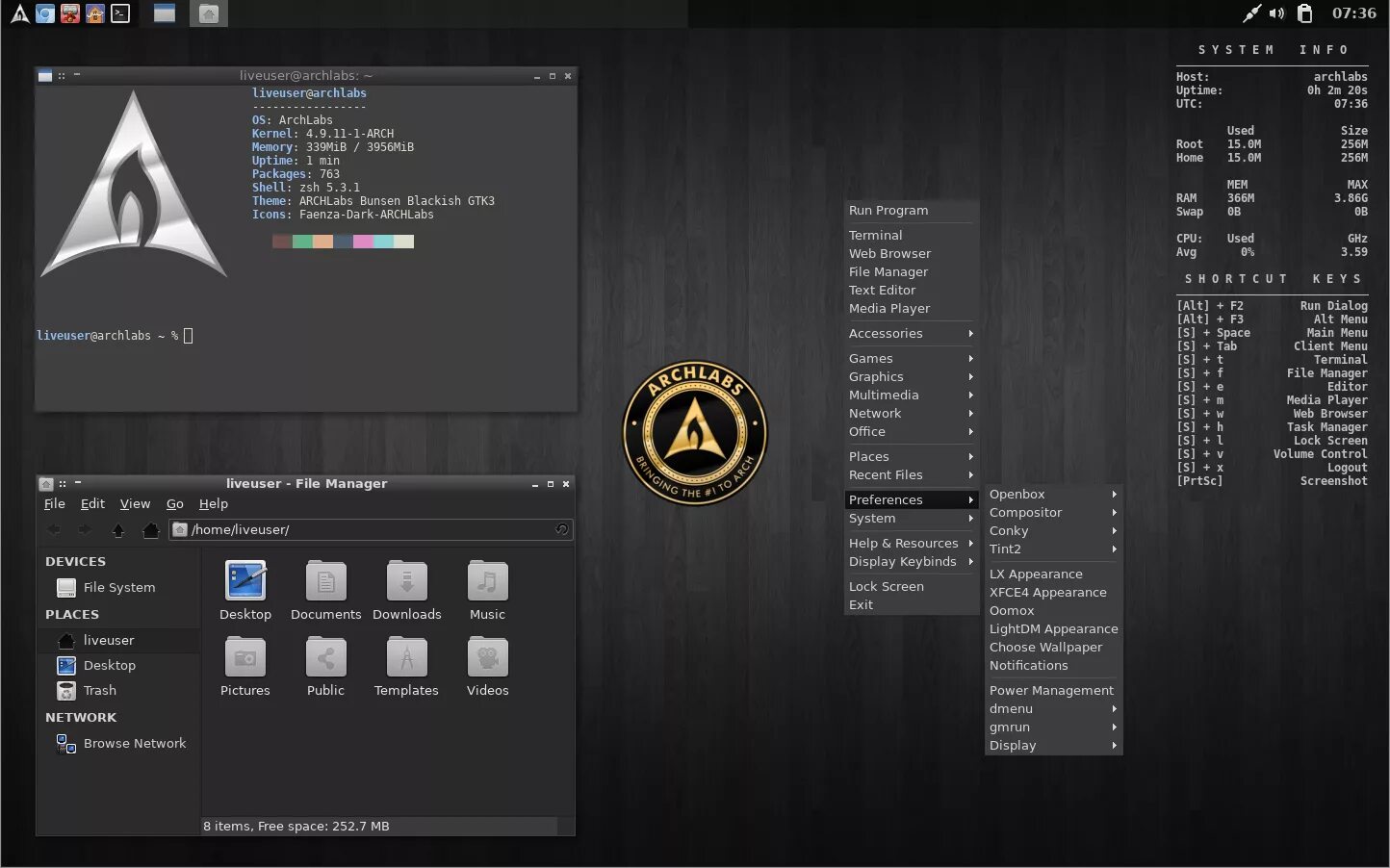Expand the Office submenu
1390x868 pixels.
click(x=912, y=431)
